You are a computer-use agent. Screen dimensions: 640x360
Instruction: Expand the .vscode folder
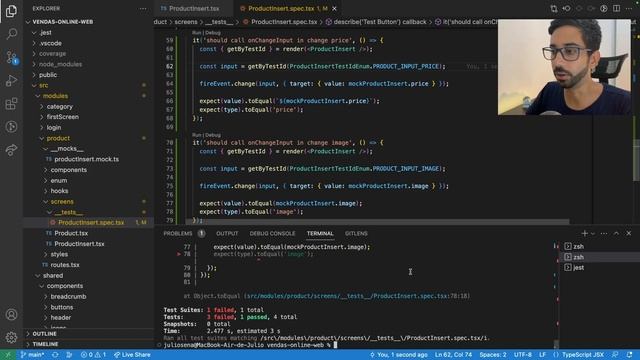[x=51, y=43]
